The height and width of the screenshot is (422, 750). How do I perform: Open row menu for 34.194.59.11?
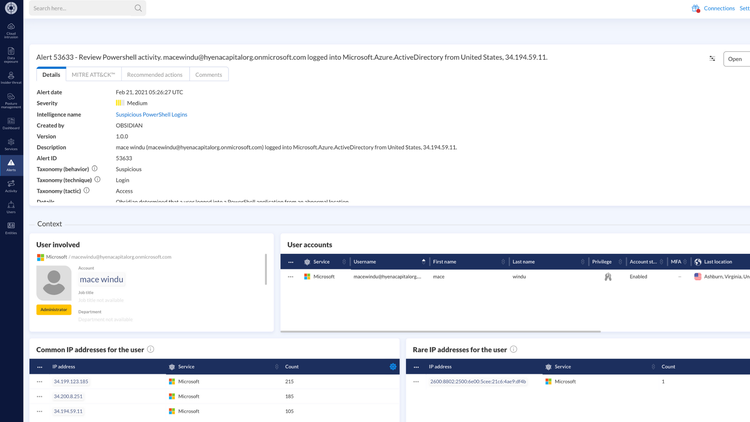pyautogui.click(x=40, y=411)
